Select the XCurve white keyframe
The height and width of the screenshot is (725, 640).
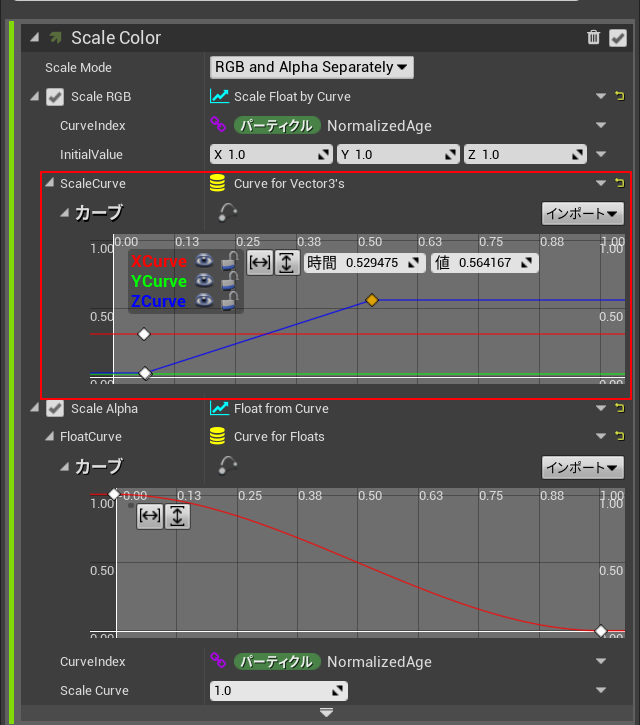pos(144,334)
